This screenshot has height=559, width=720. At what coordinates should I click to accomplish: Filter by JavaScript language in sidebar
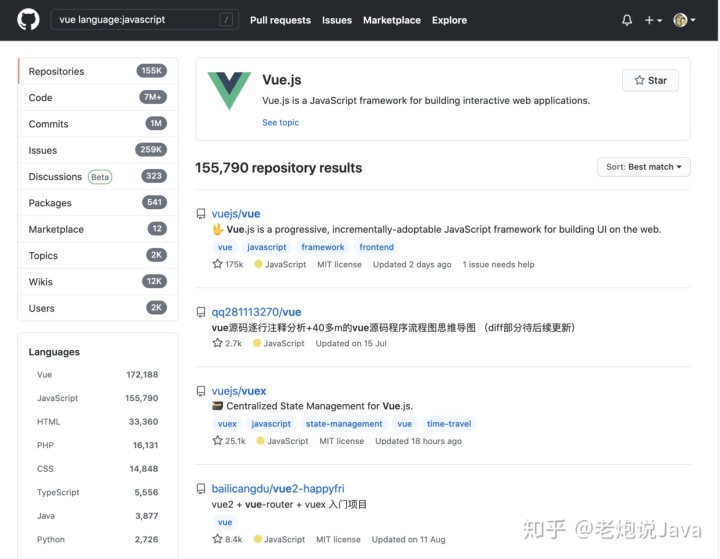pos(97,398)
